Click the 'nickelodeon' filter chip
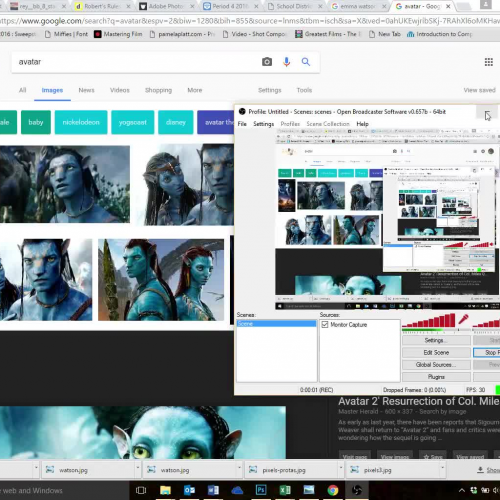This screenshot has height=500, width=500. [x=81, y=122]
